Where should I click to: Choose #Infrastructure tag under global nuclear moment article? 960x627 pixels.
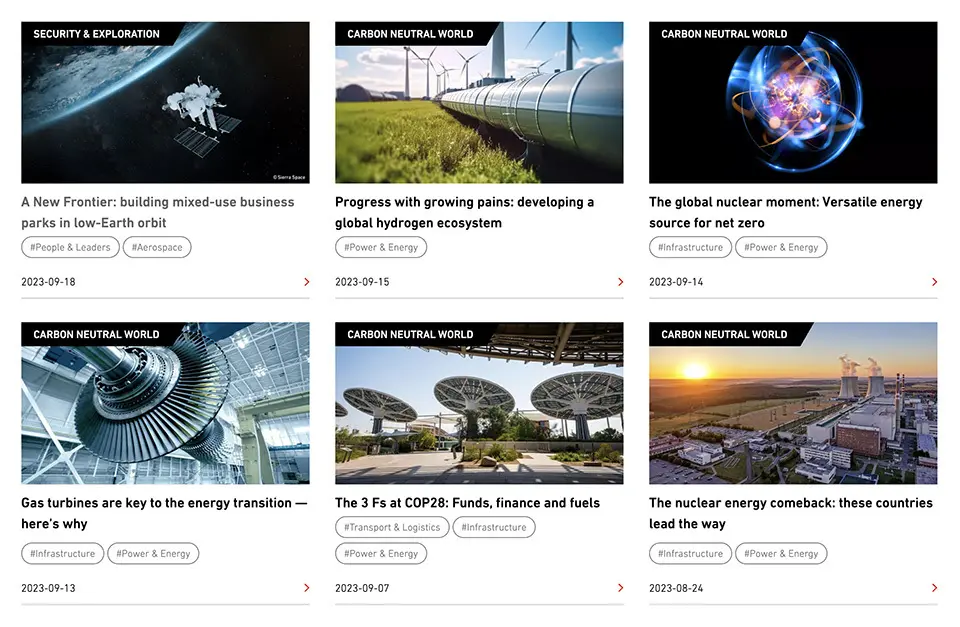click(x=690, y=247)
